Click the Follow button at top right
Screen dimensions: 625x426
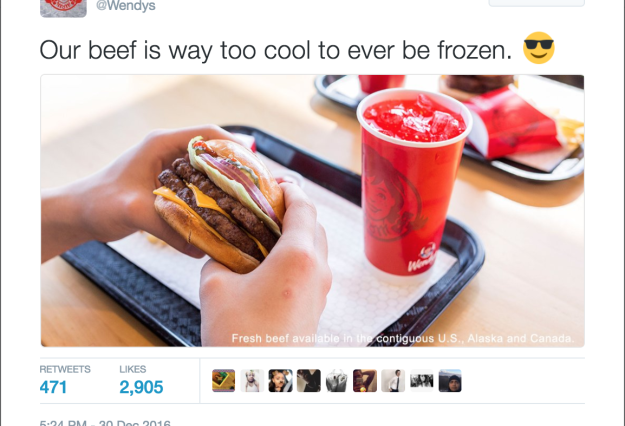pyautogui.click(x=537, y=3)
